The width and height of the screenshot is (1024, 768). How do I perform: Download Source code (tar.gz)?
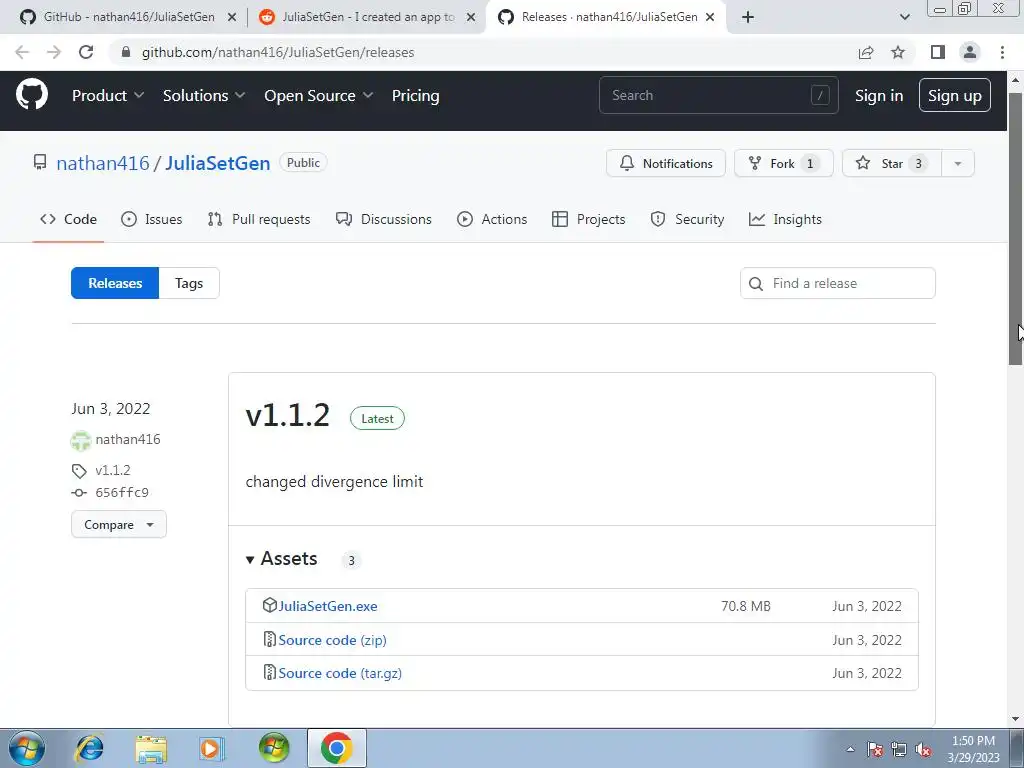click(340, 673)
